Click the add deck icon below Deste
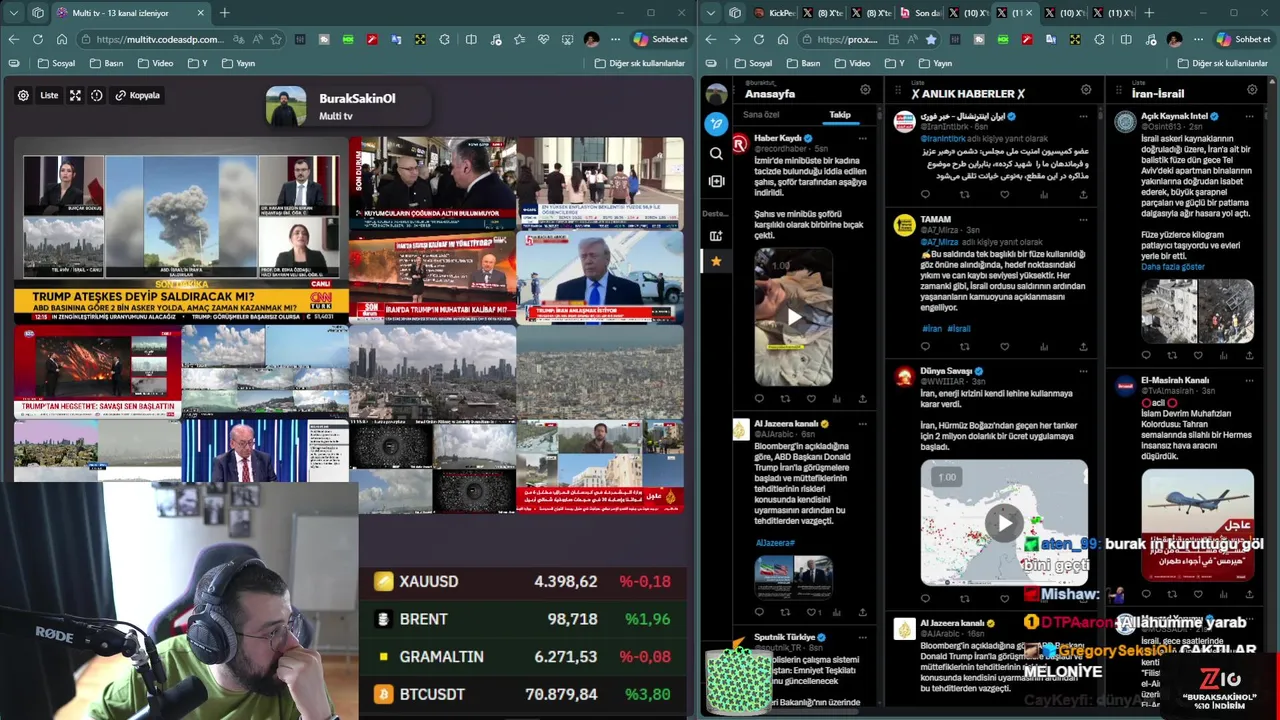 [x=716, y=236]
